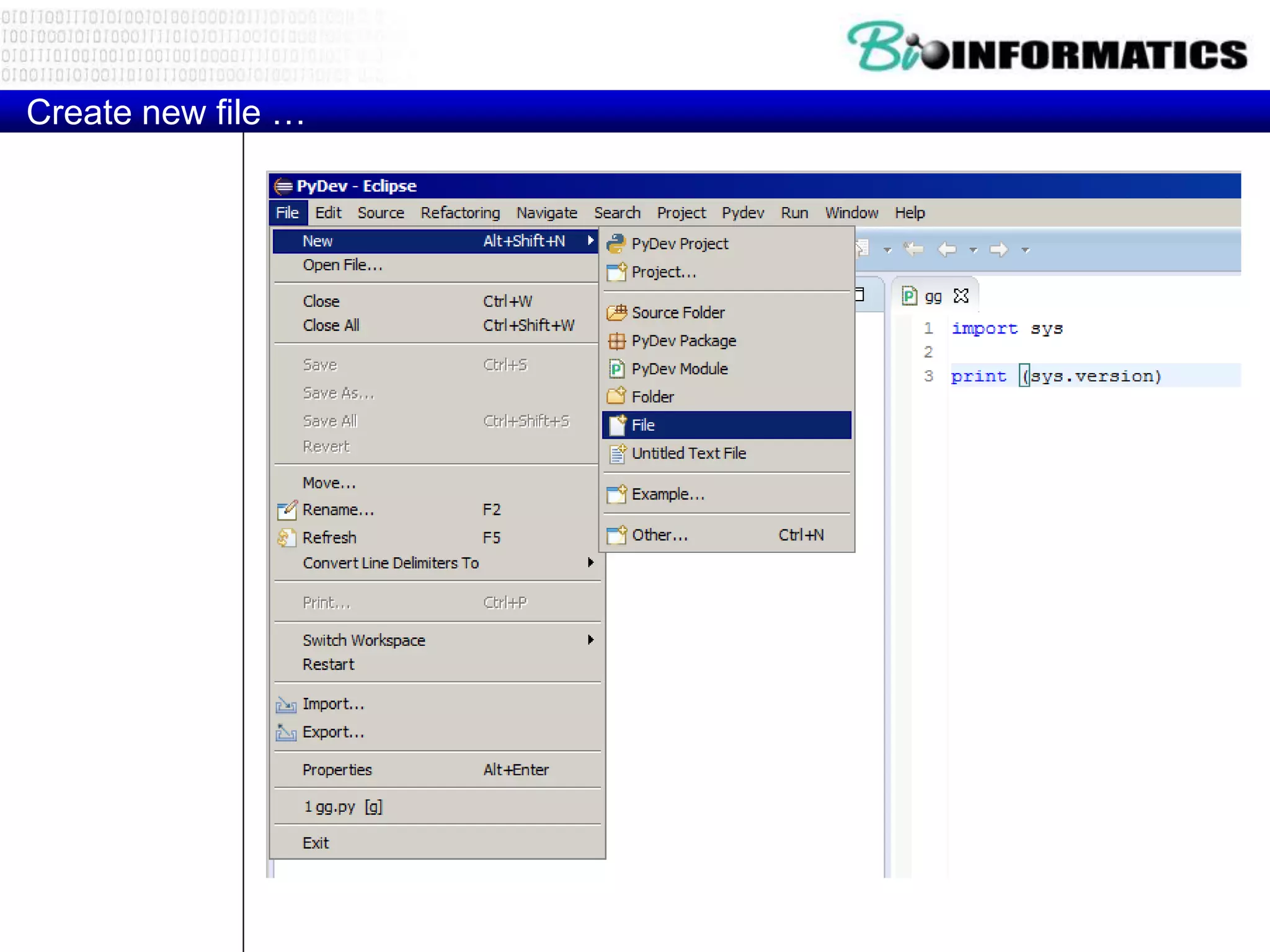Open the Edit menu
The image size is (1270, 952).
click(328, 213)
